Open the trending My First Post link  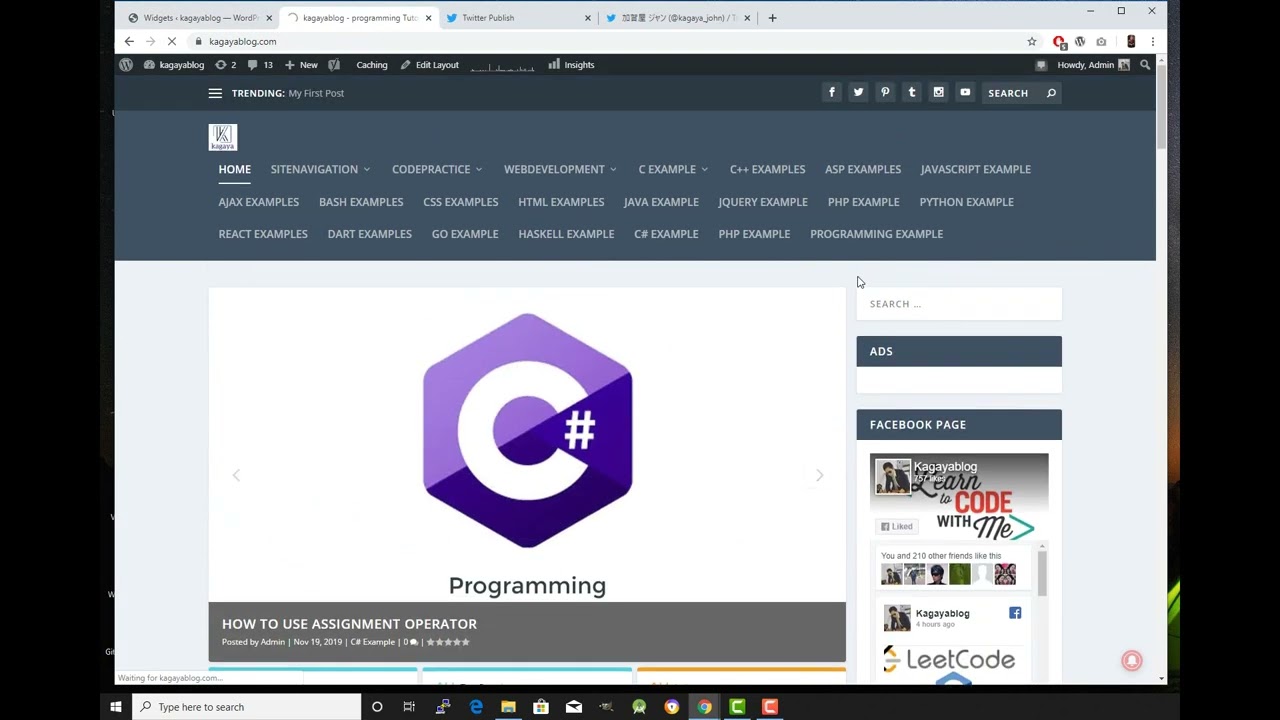(x=316, y=93)
